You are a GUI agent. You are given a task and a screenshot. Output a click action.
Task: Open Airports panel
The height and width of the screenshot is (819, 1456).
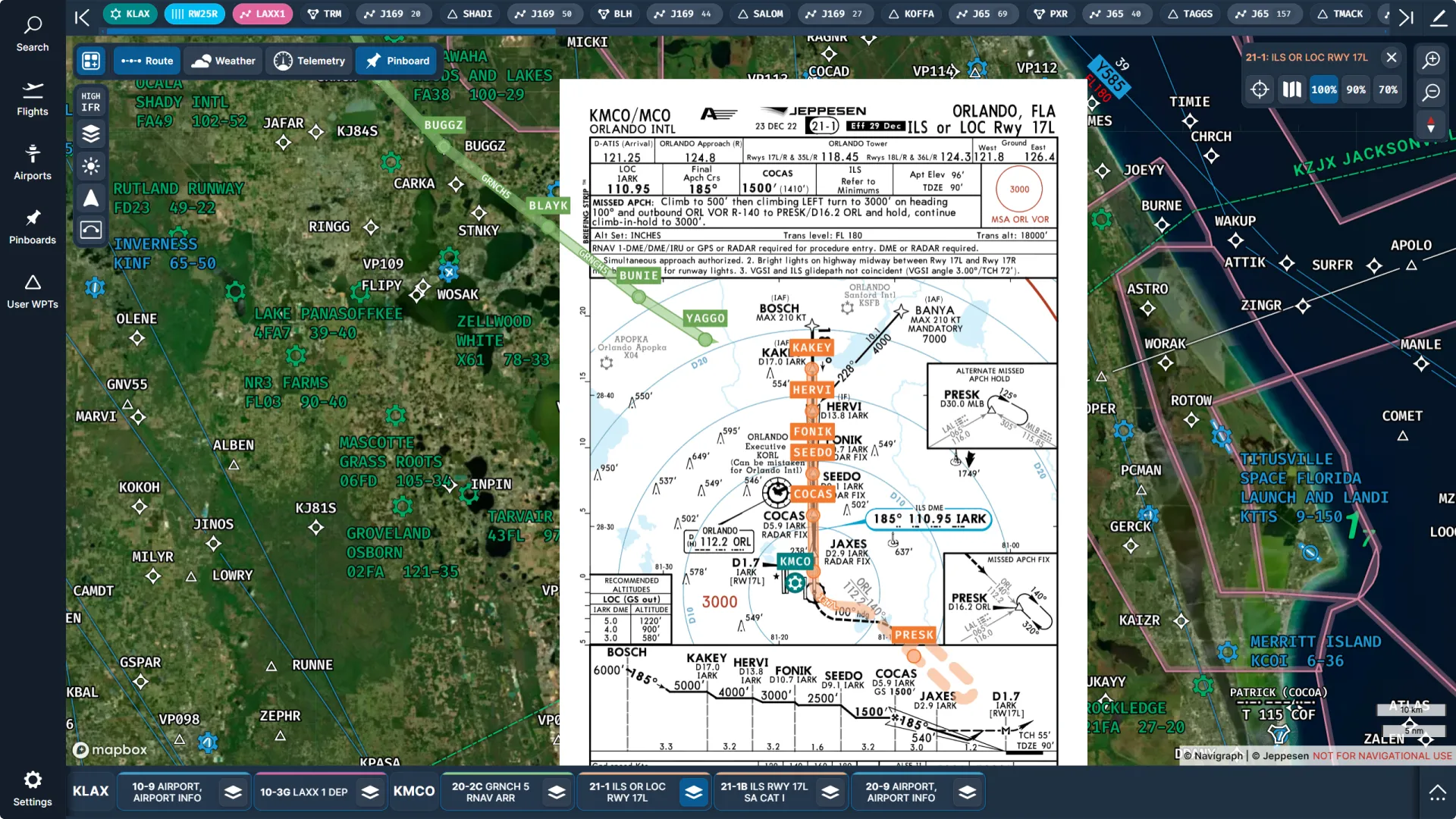click(x=33, y=162)
